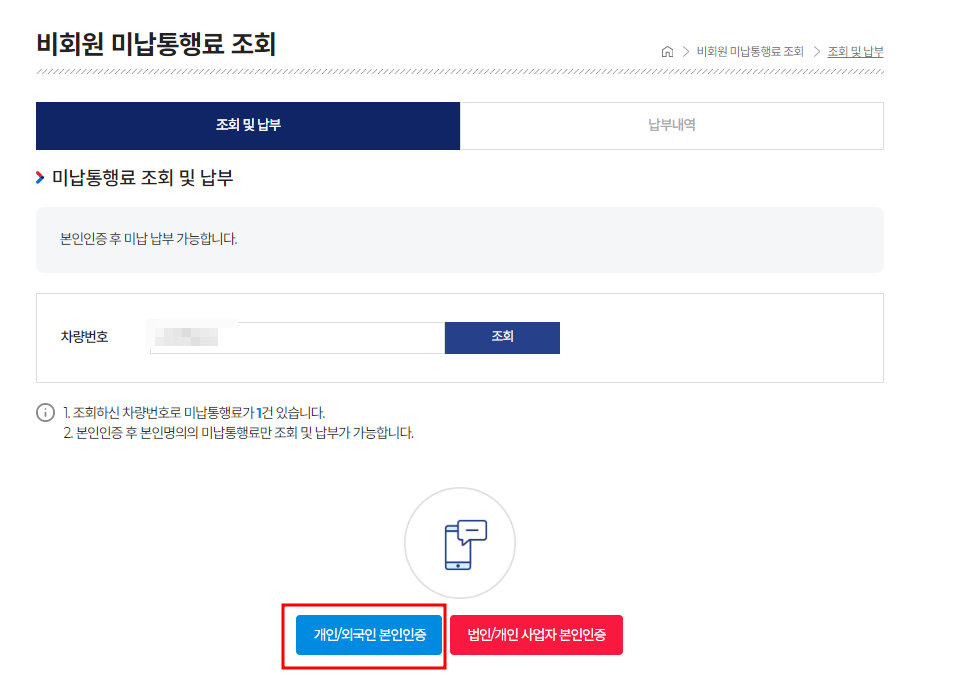
Task: Click the underlined 조회 및 납부 breadcrumb link
Action: point(855,51)
